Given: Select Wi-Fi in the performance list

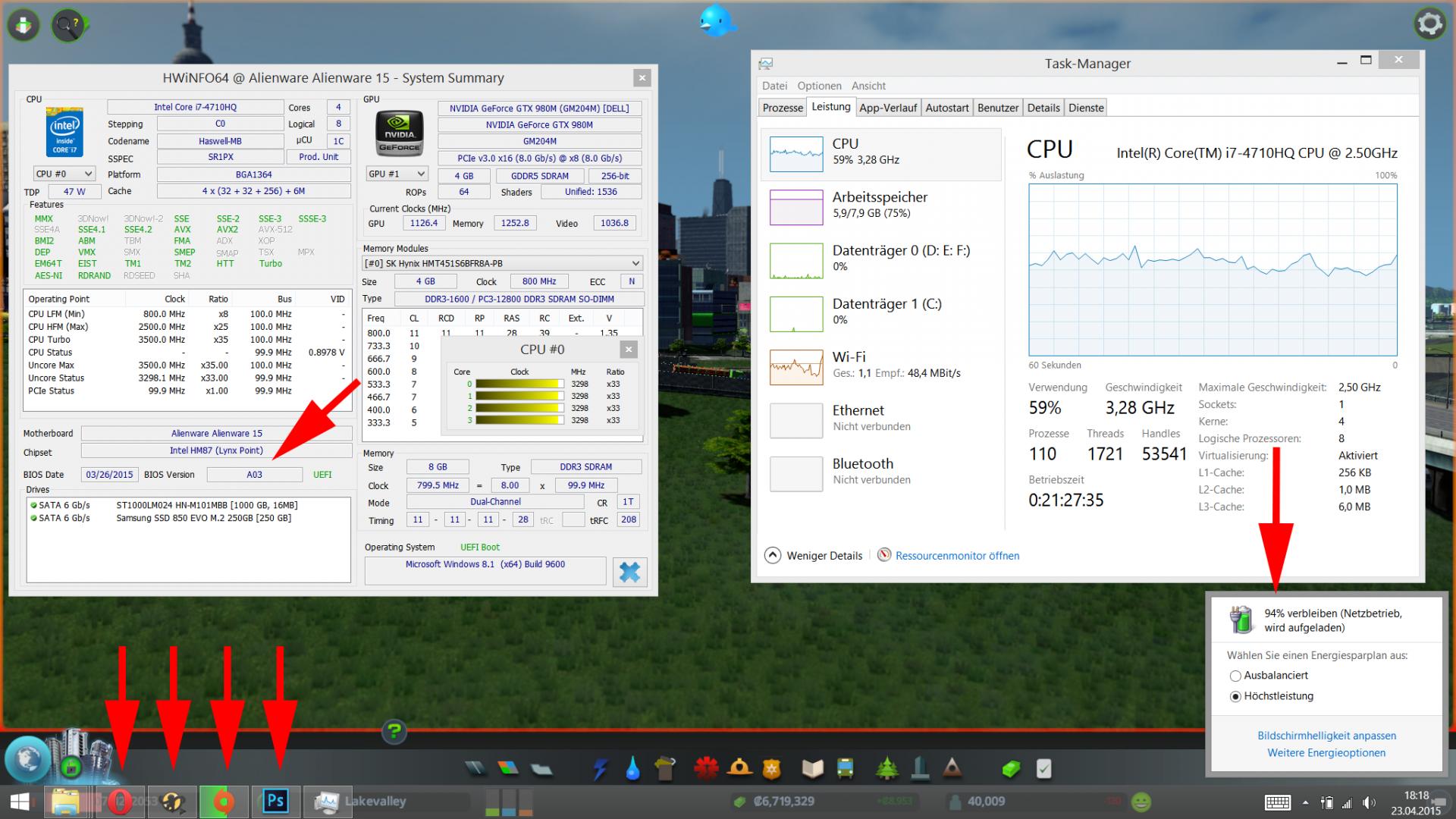Looking at the screenshot, I should 881,367.
